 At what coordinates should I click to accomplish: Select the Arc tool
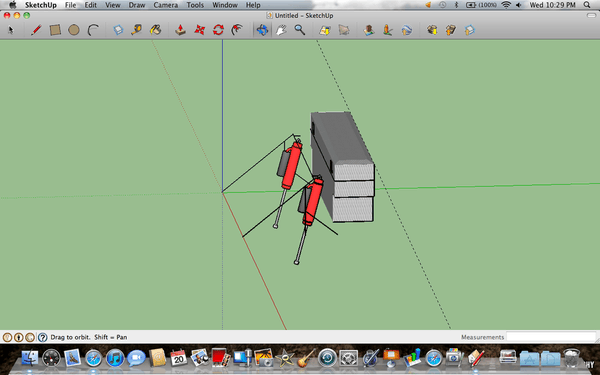(93, 30)
